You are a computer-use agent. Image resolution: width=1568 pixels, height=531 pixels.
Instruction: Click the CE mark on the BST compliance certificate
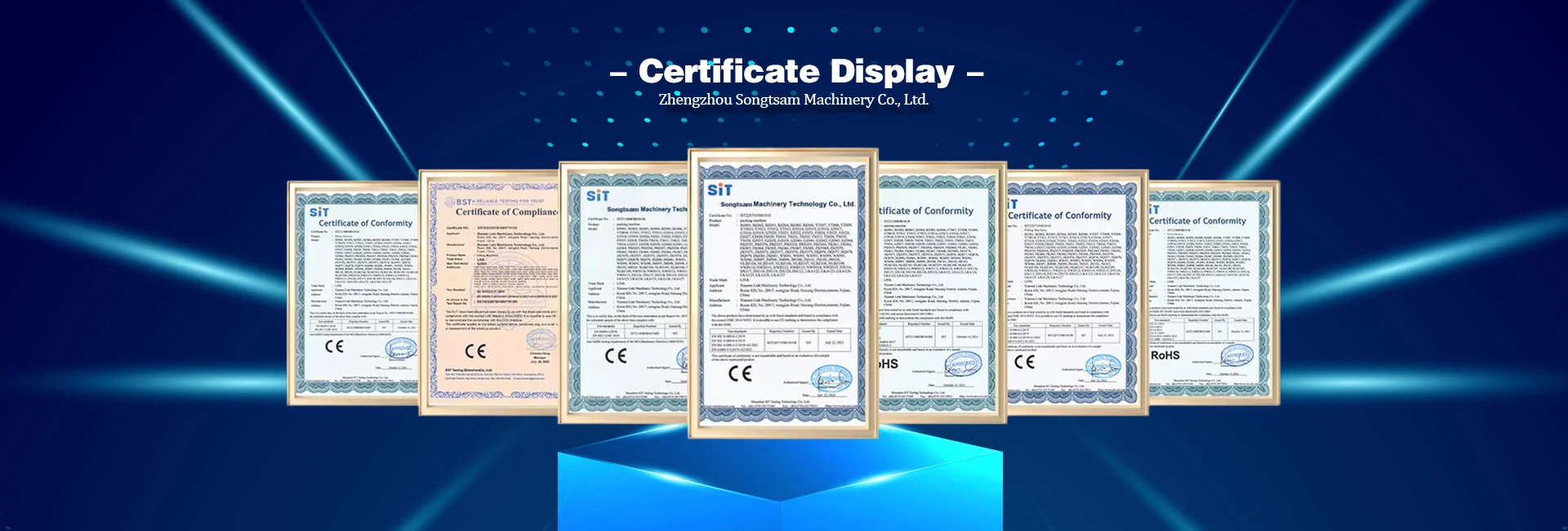coord(475,351)
